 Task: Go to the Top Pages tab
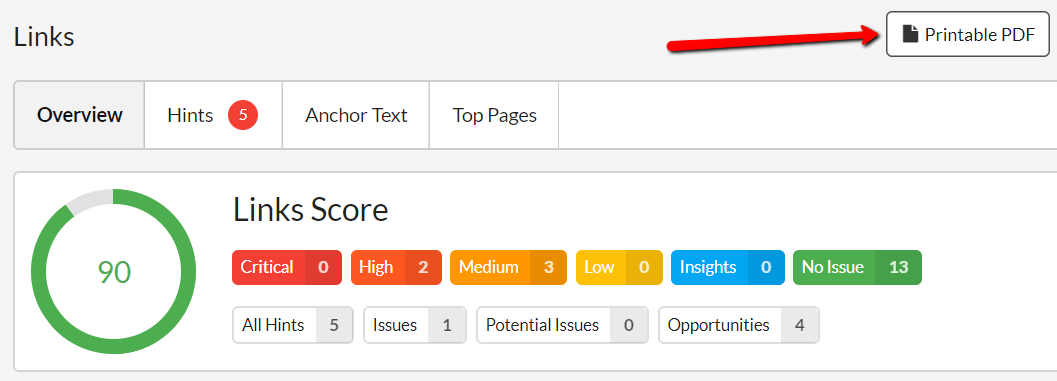(494, 115)
